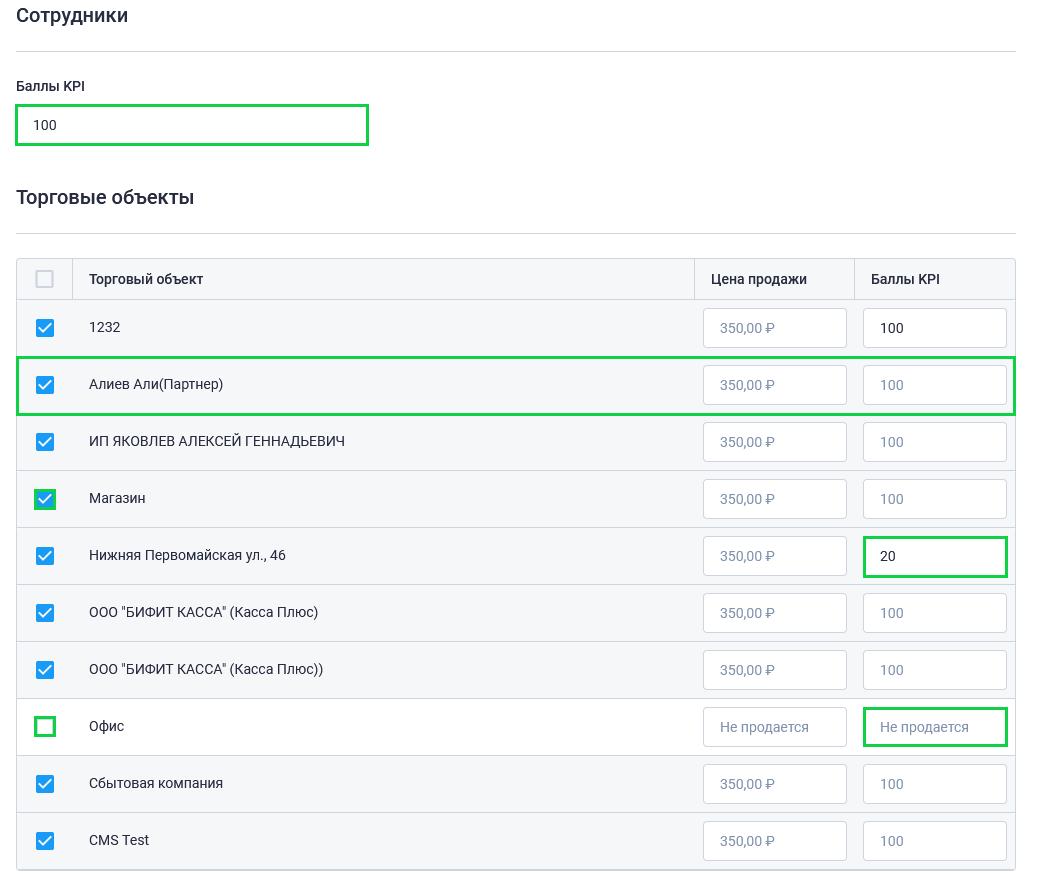This screenshot has width=1050, height=885.
Task: Uncheck the Магазин checkbox
Action: tap(45, 499)
